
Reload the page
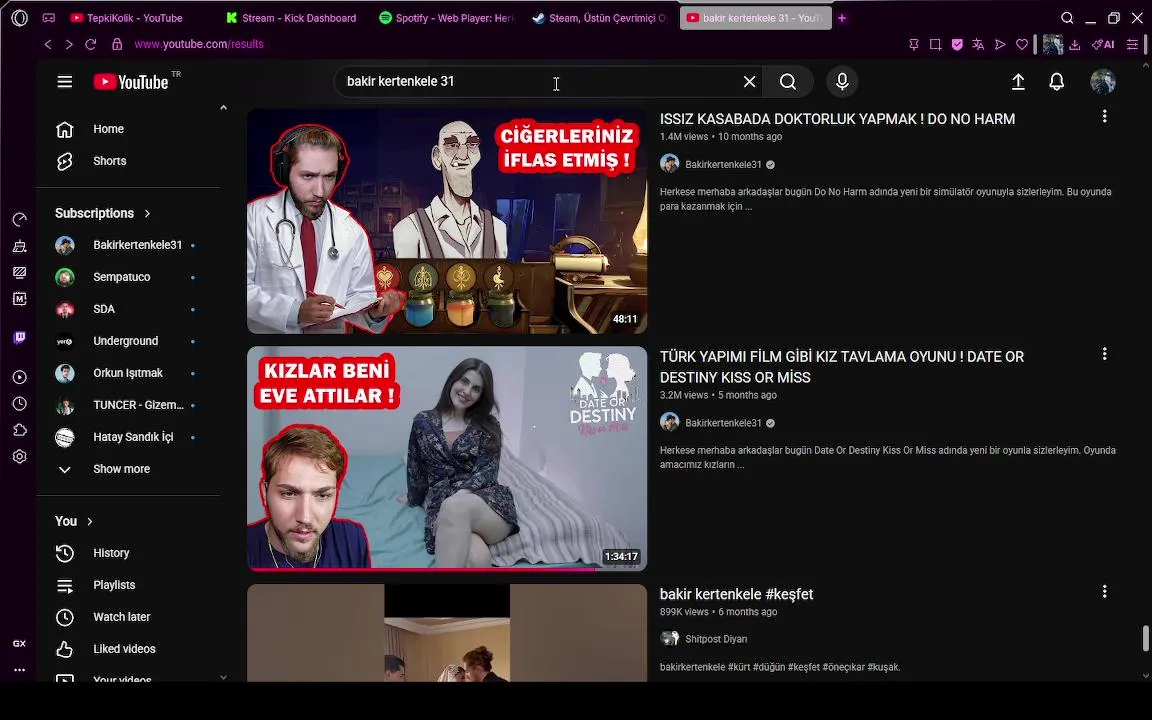coord(90,44)
